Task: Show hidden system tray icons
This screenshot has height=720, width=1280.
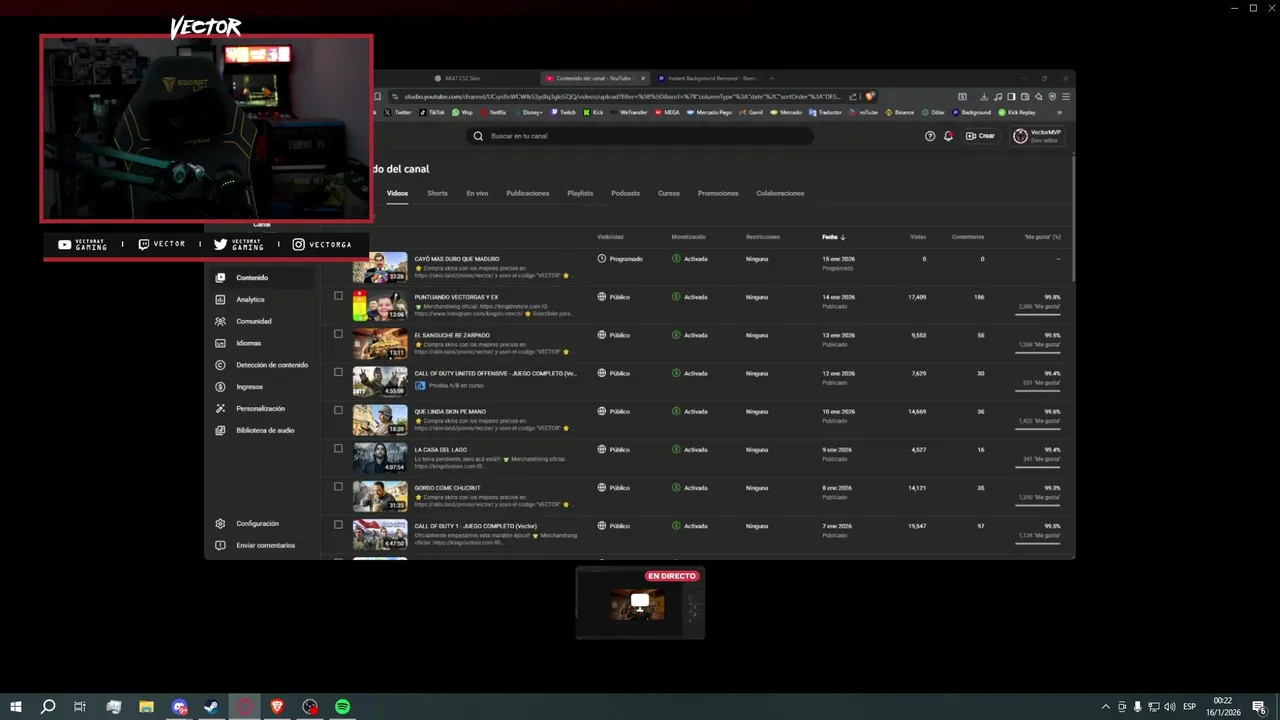Action: coord(1105,707)
